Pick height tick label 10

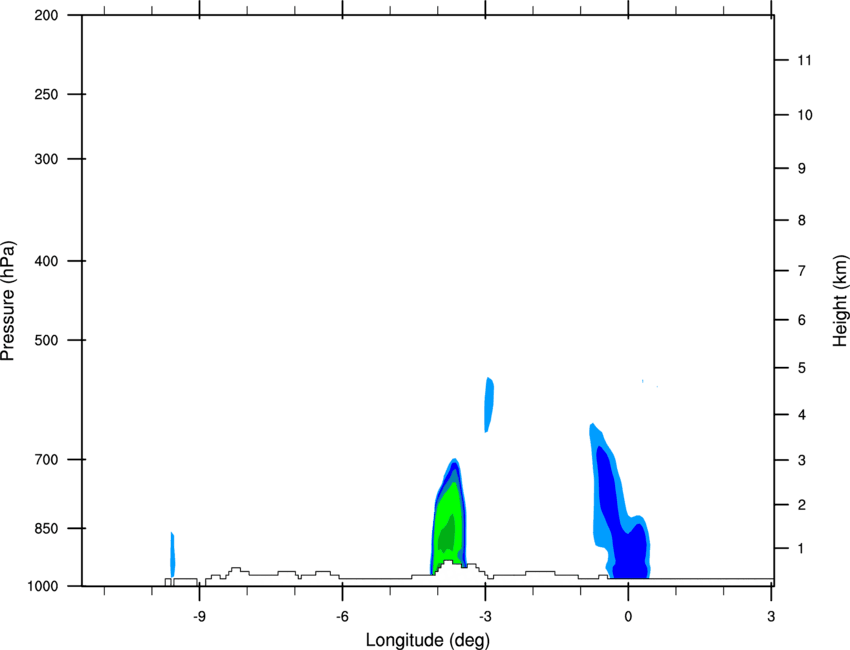tap(805, 115)
